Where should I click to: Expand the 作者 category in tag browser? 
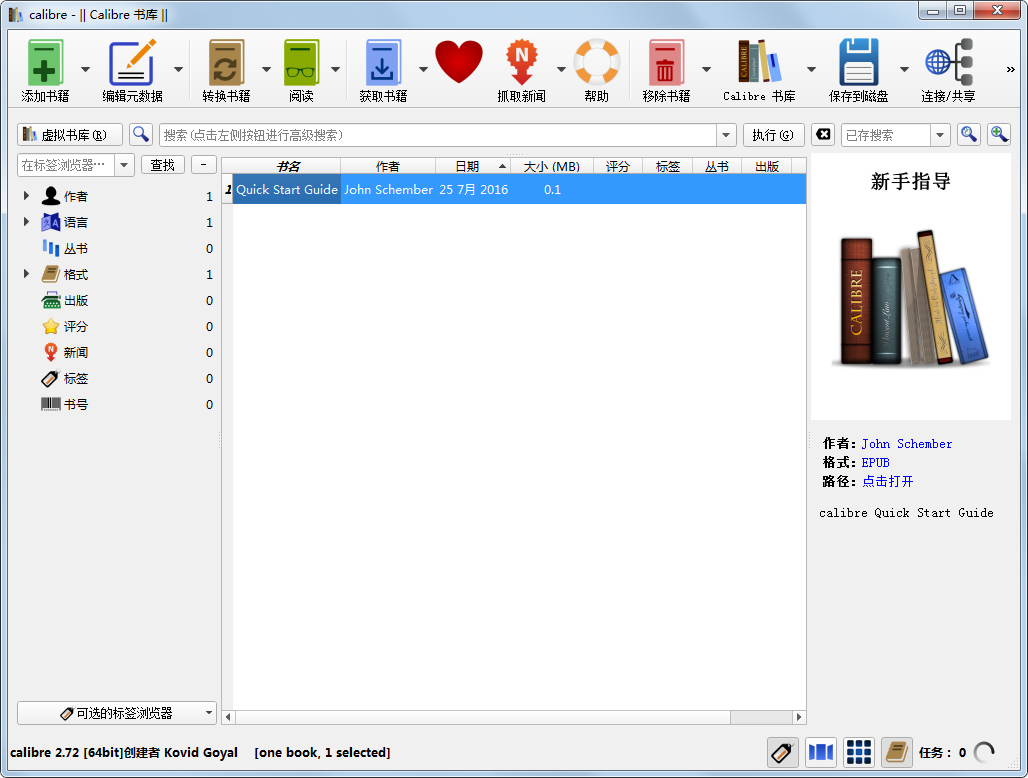pyautogui.click(x=25, y=196)
